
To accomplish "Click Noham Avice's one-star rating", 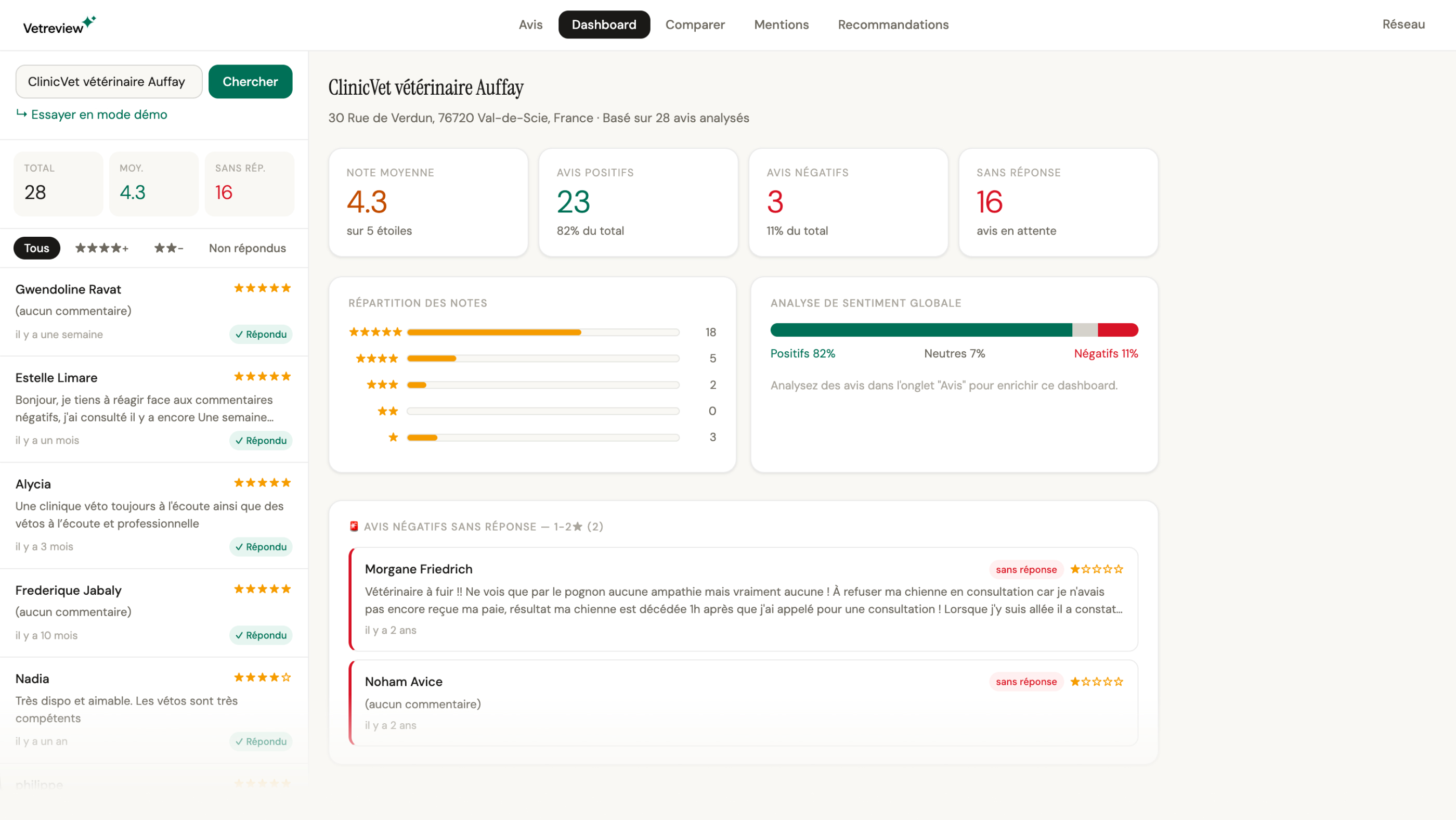I will (1097, 682).
